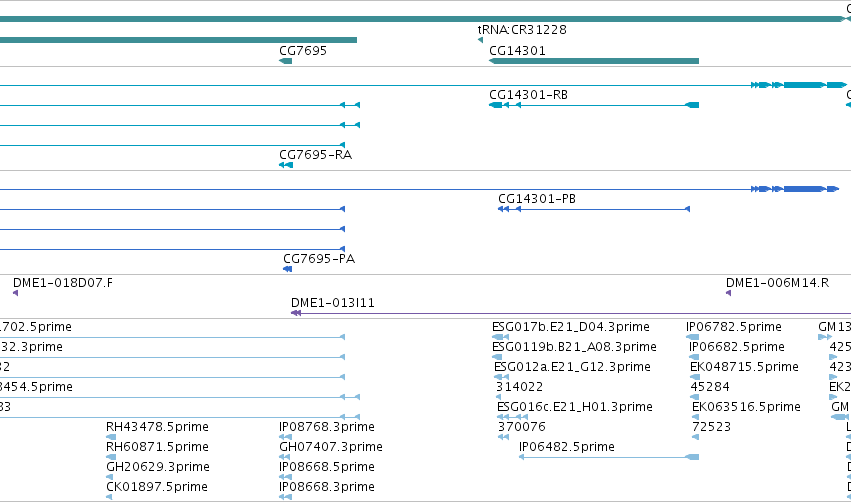Select the RH43478.5prime EST label

pyautogui.click(x=157, y=427)
